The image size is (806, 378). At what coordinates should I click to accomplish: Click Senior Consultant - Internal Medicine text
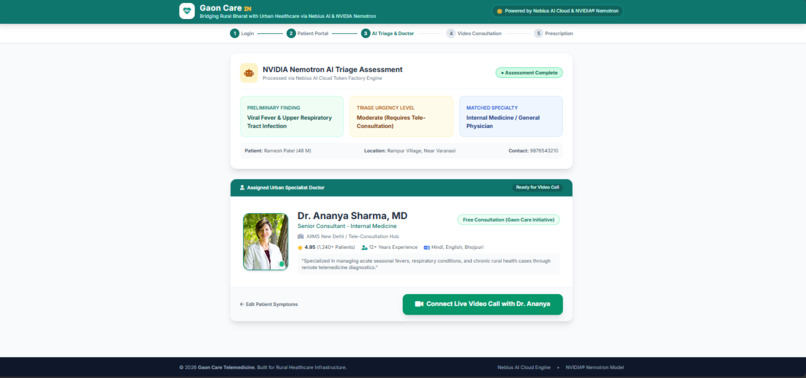347,226
